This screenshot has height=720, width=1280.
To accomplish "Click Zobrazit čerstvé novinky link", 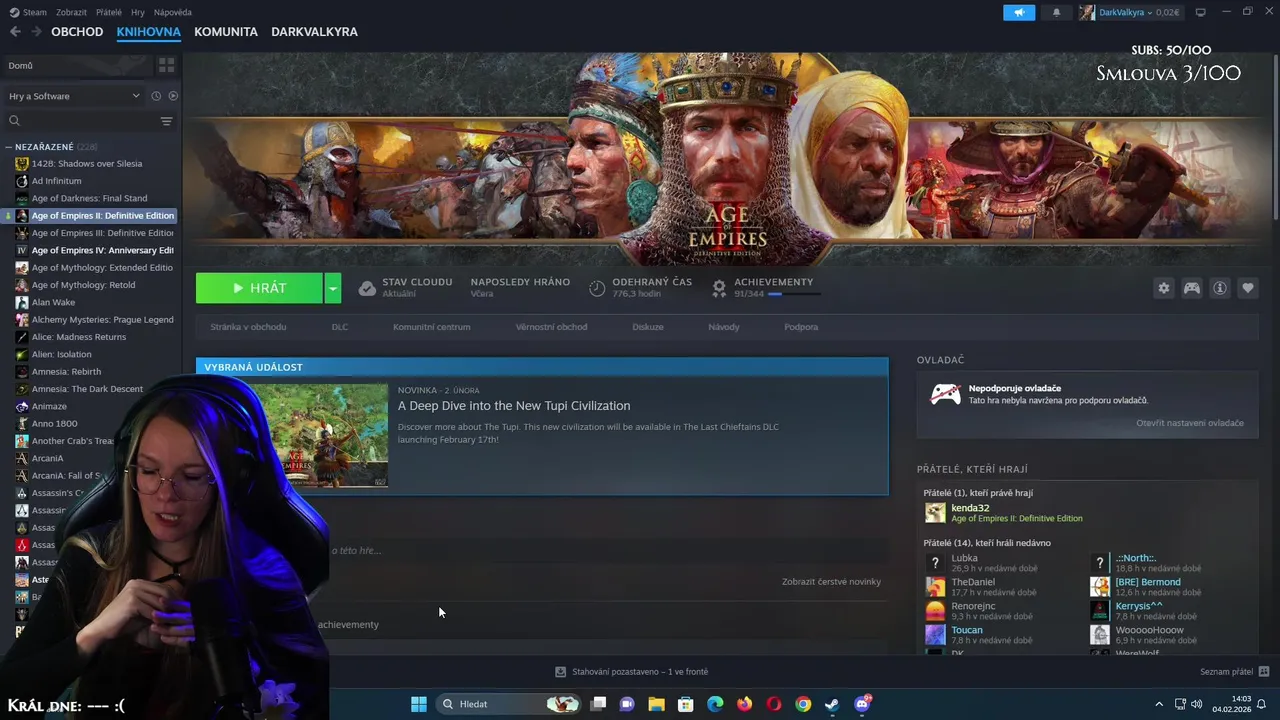I will point(831,581).
